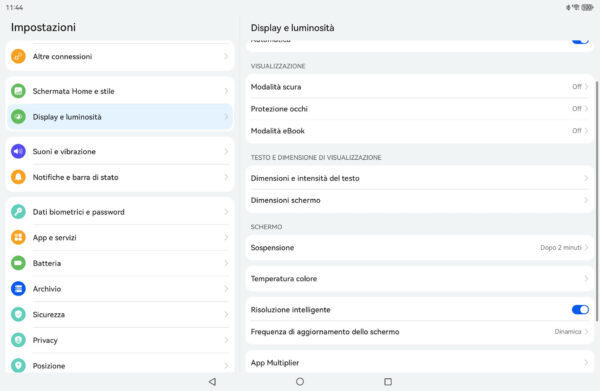The height and width of the screenshot is (391, 600).
Task: Toggle Risoluzione intelligente switch
Action: tap(580, 310)
